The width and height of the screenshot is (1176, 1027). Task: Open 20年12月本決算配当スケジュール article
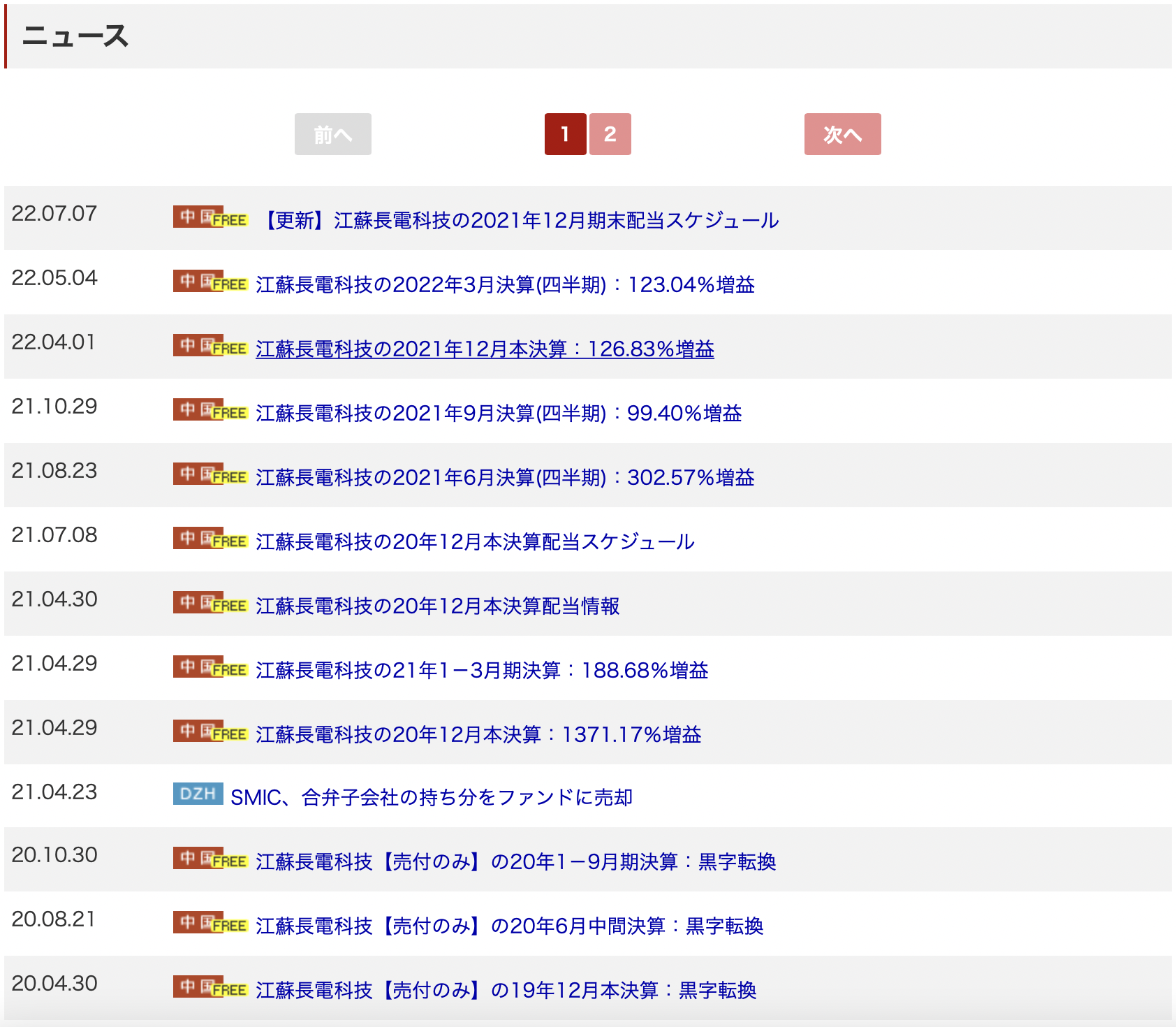(476, 542)
